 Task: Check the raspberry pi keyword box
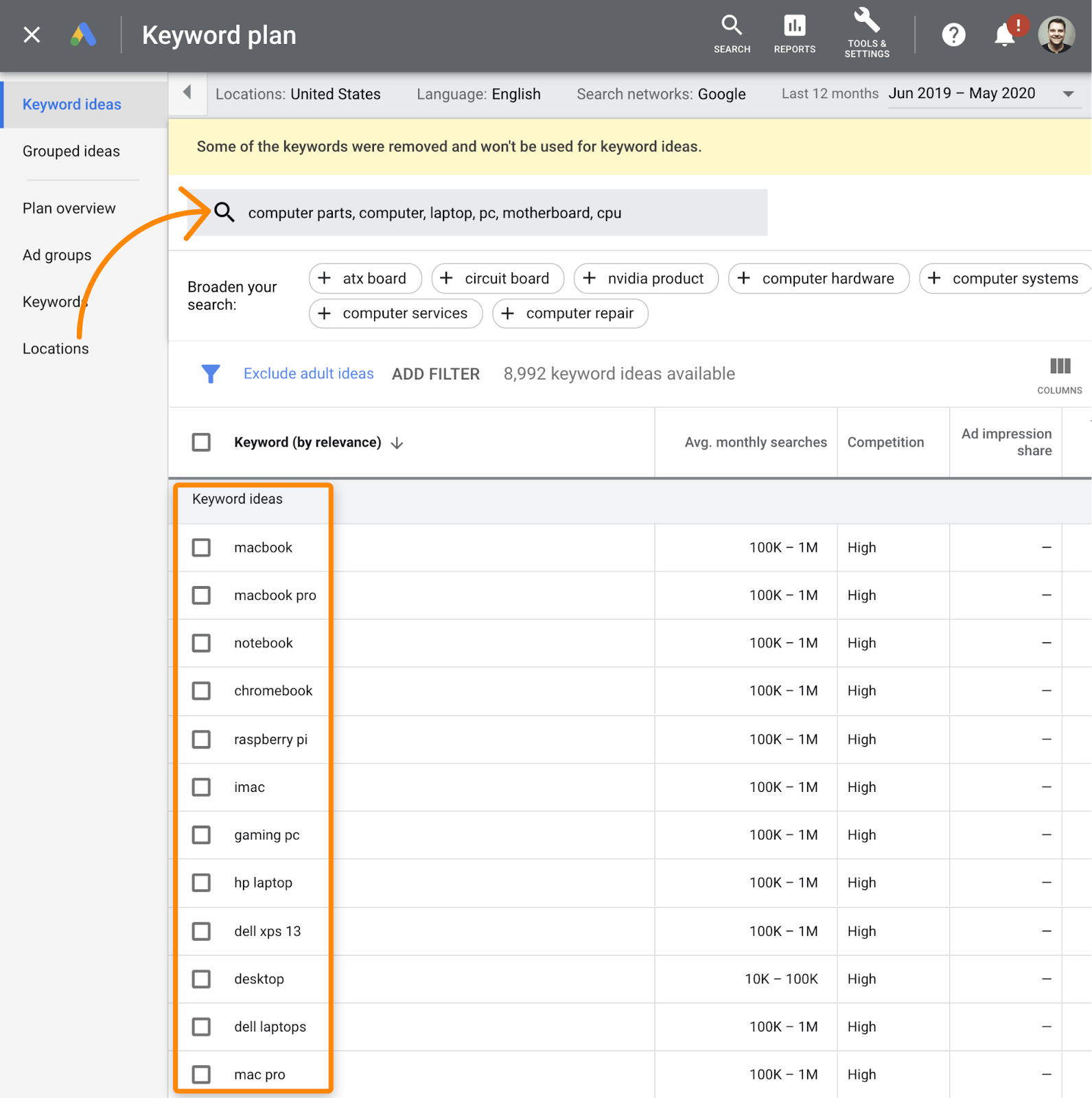(201, 739)
